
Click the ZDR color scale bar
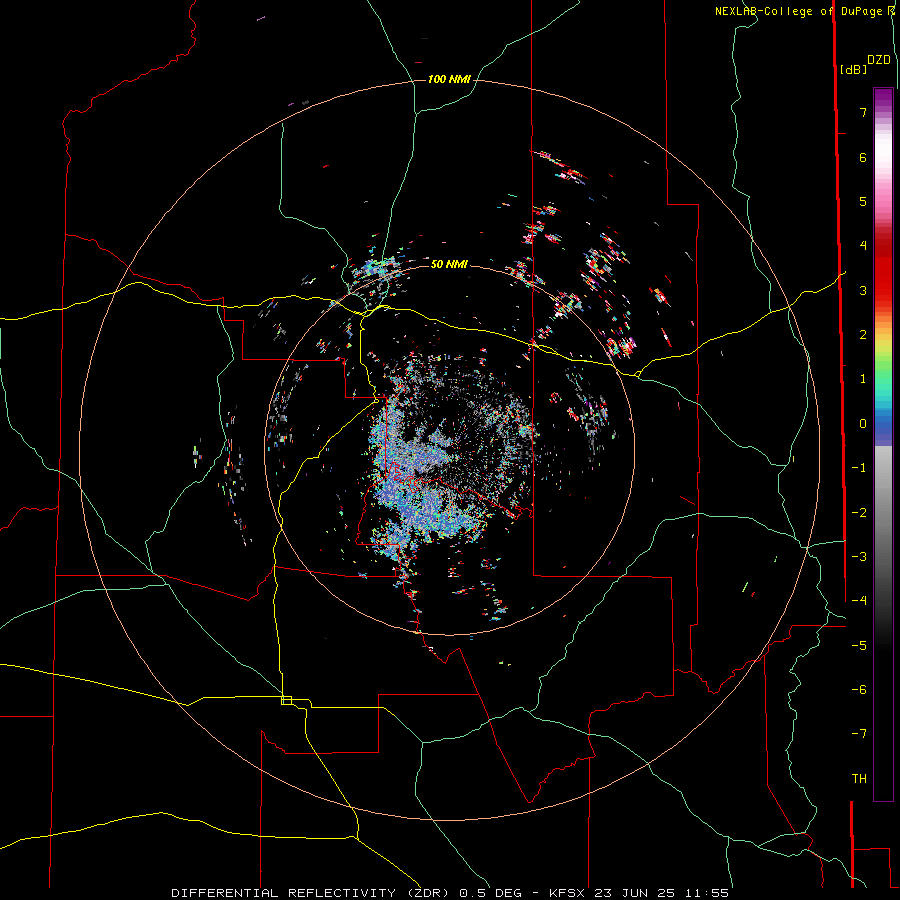click(x=883, y=444)
